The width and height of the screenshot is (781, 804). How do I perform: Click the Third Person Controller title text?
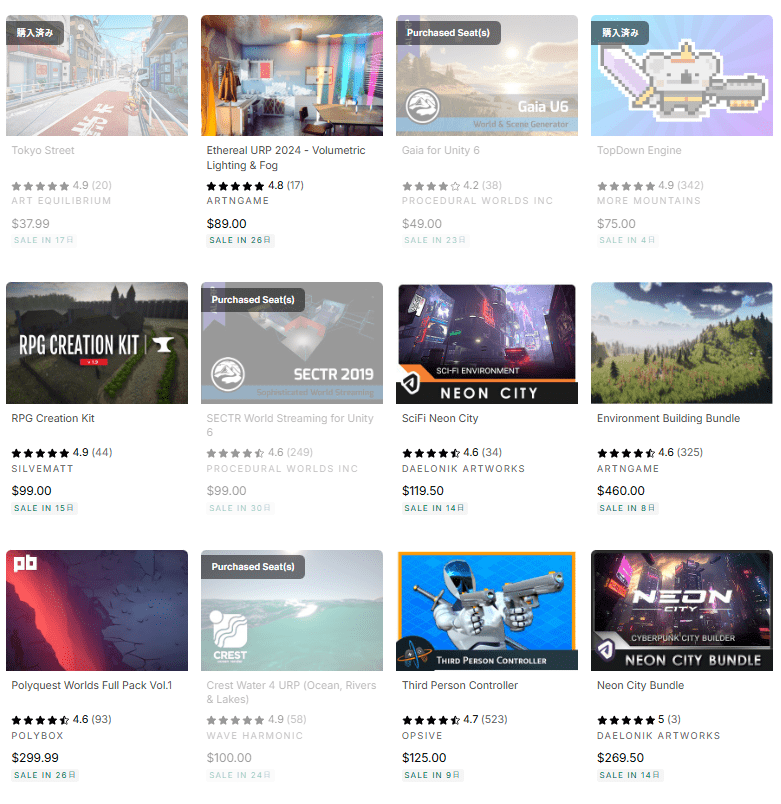[x=460, y=685]
